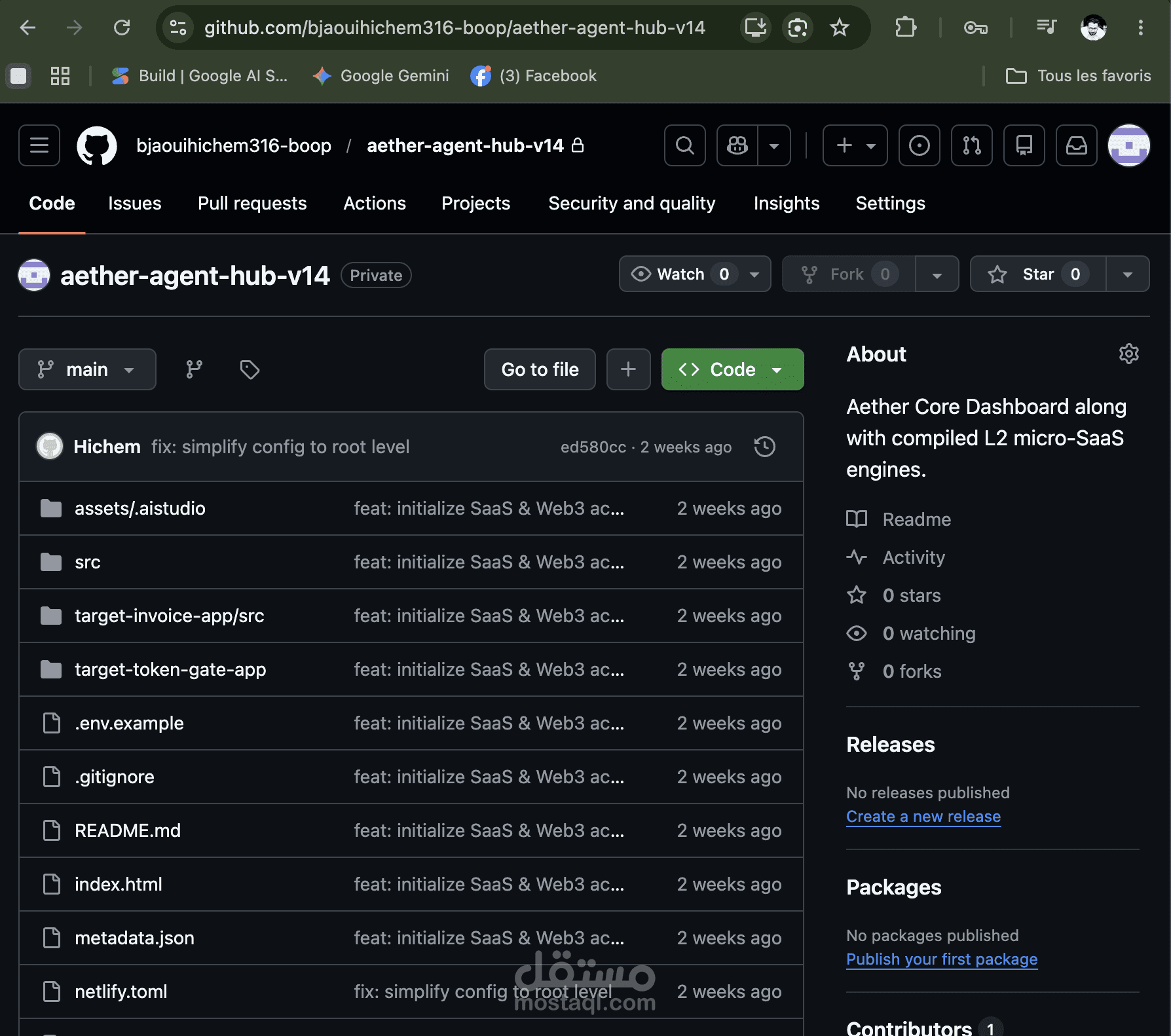Open the main branch selector dropdown
This screenshot has height=1036, width=1171.
point(87,369)
